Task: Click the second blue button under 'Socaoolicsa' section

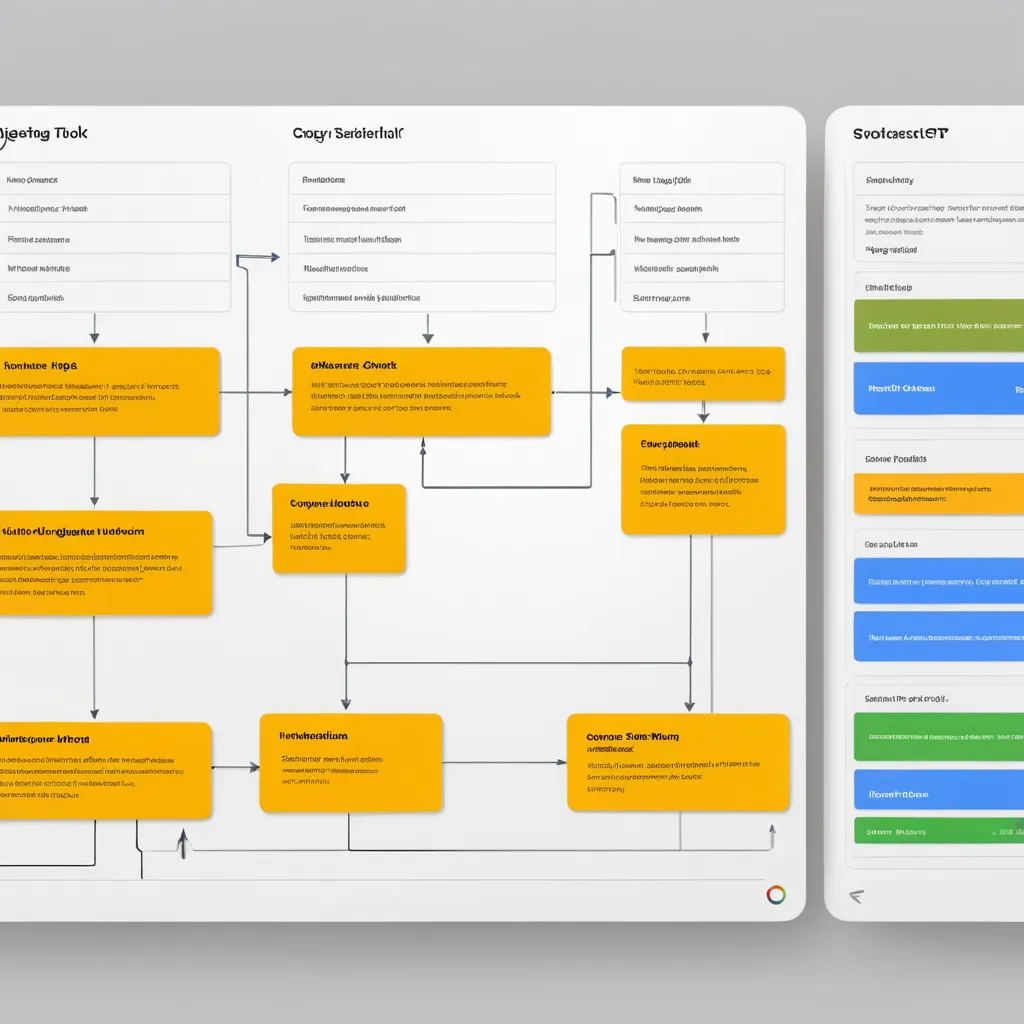Action: coord(938,637)
